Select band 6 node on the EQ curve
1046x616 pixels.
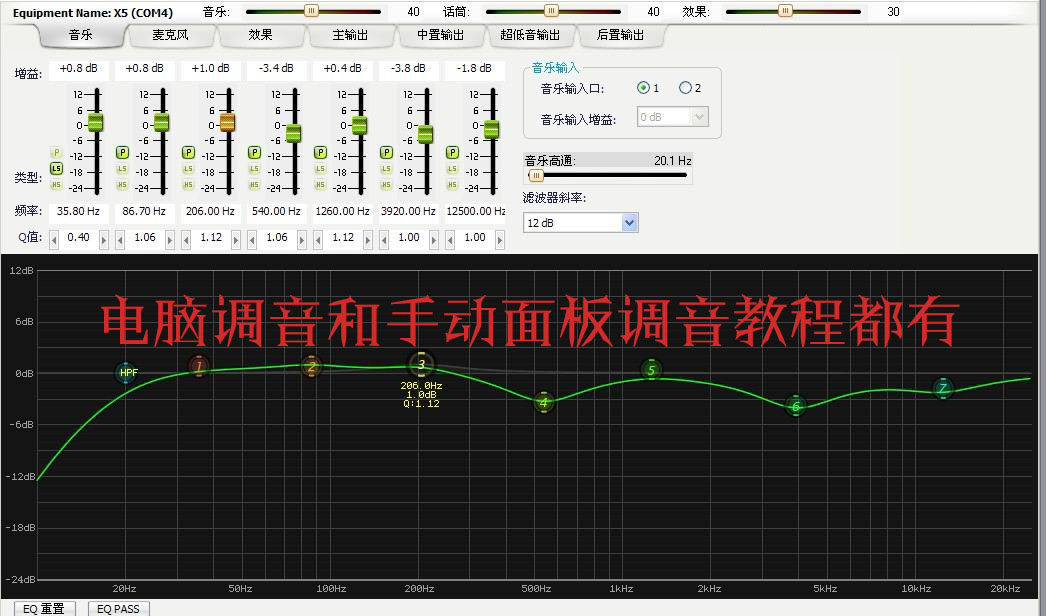(x=796, y=407)
